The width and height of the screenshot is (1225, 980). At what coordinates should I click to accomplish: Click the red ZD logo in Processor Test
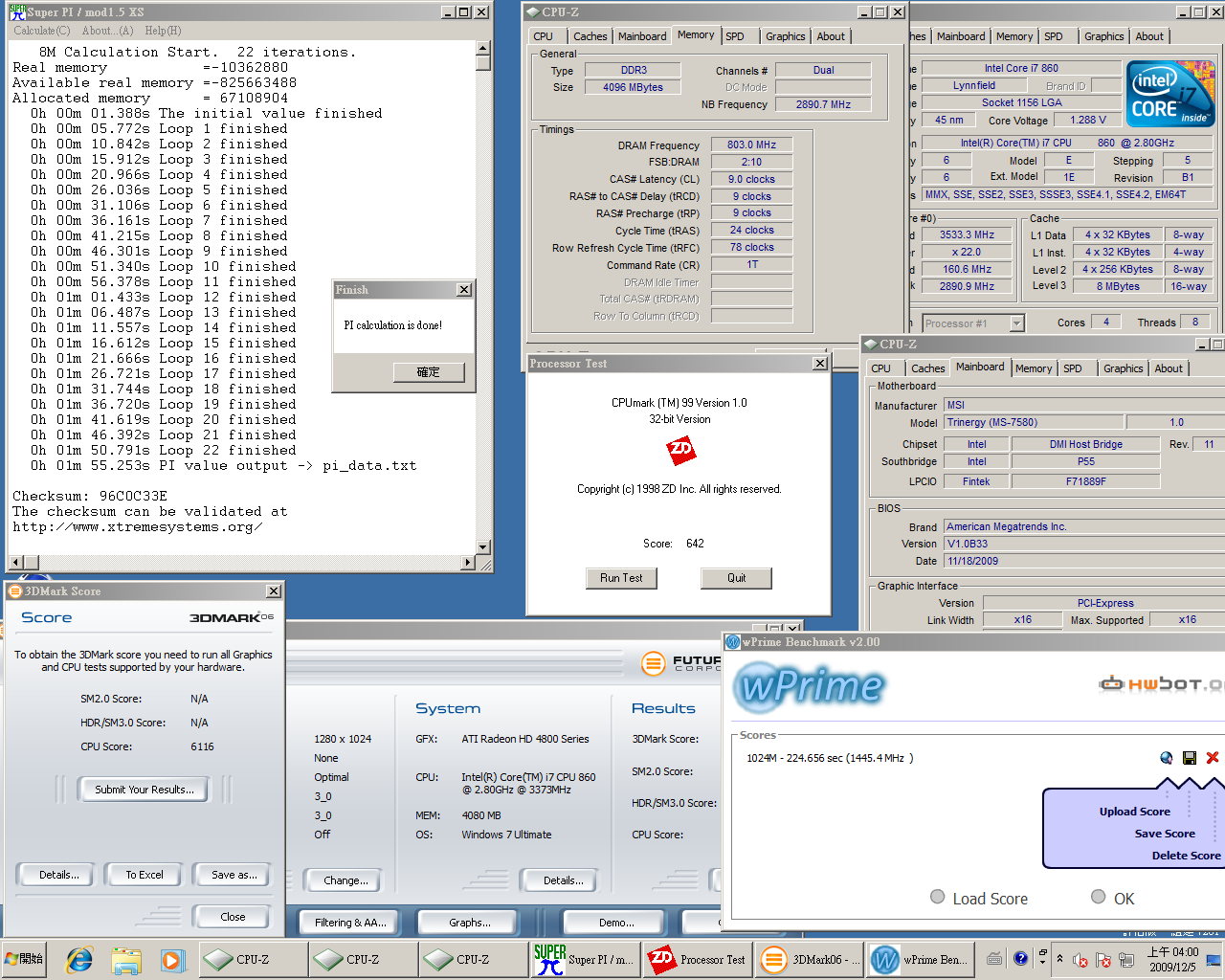tap(680, 449)
